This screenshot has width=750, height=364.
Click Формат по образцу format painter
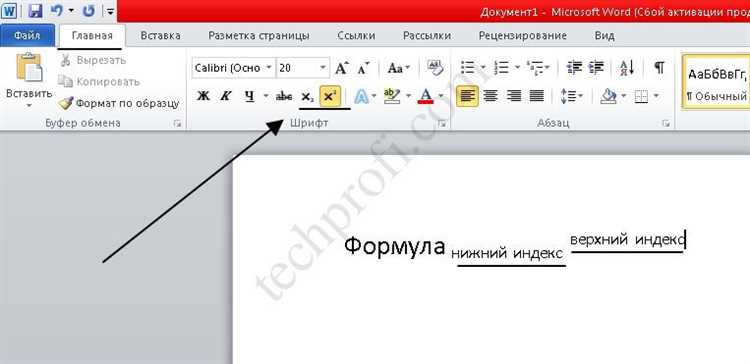(119, 103)
